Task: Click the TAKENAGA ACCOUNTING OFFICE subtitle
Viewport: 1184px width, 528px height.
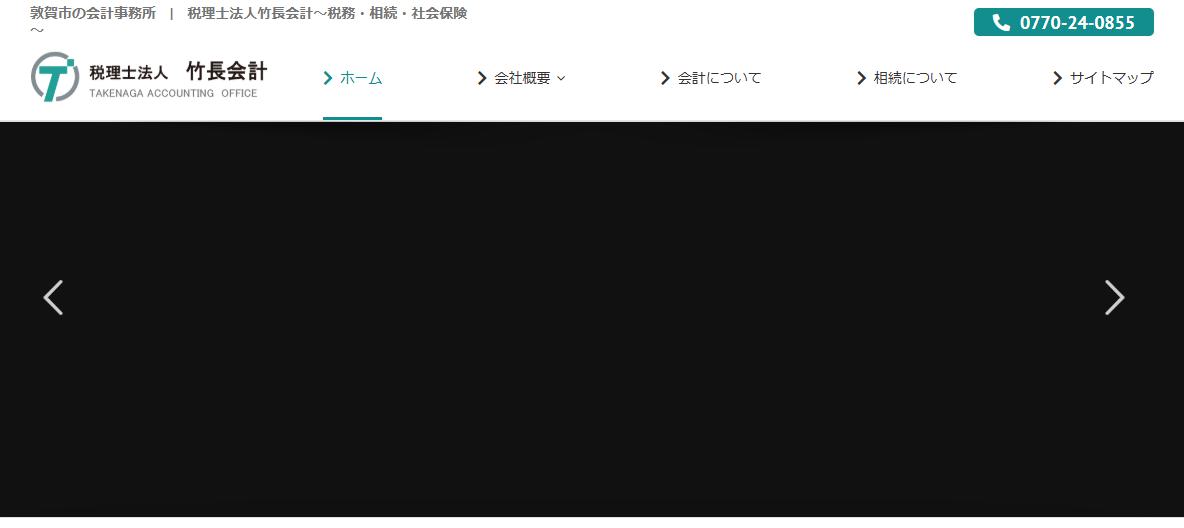Action: click(x=173, y=94)
